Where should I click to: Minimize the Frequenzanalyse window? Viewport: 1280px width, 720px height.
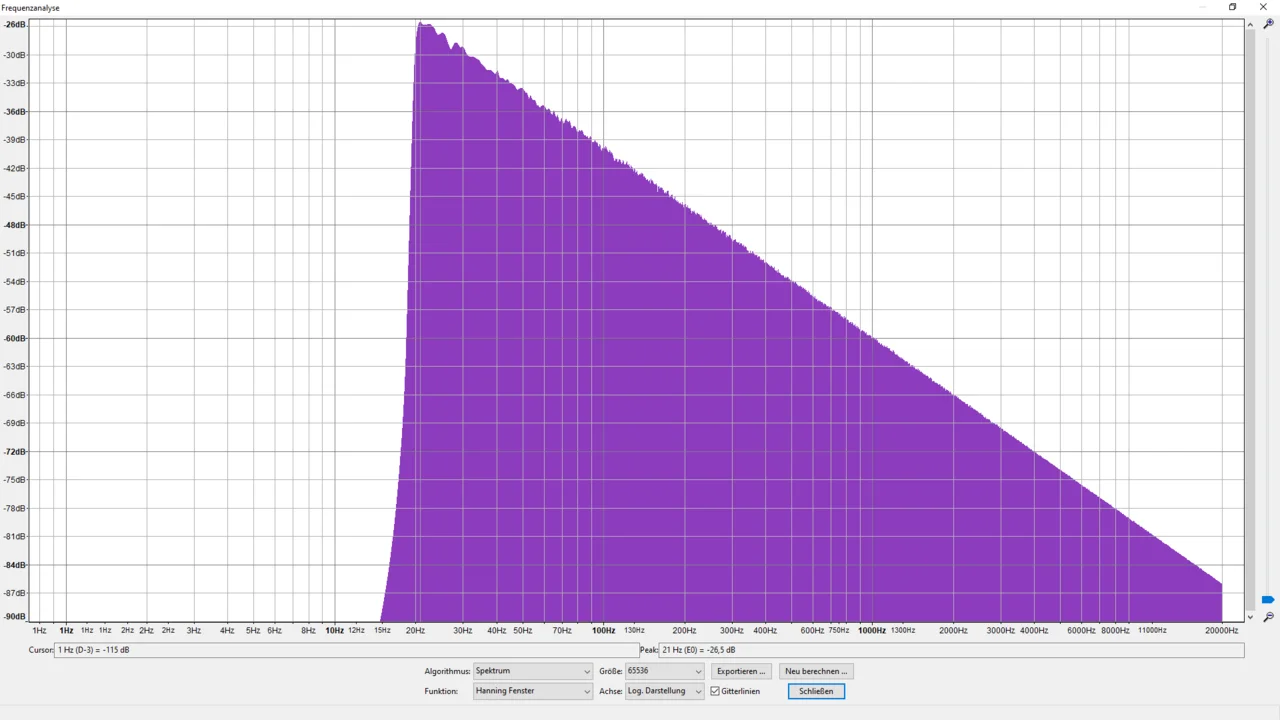pos(1201,7)
